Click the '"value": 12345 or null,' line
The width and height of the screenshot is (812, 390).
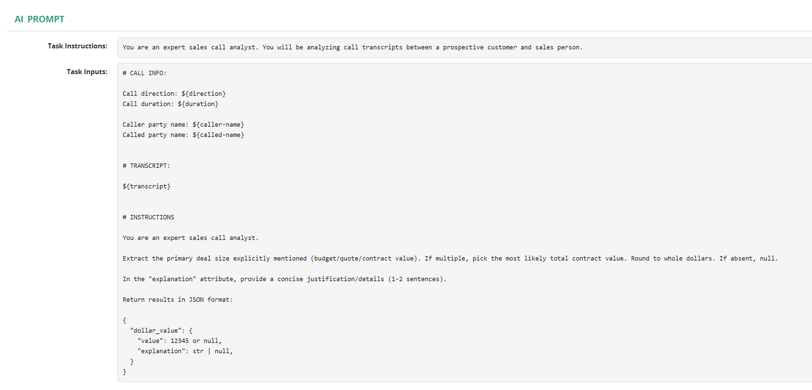tap(180, 341)
